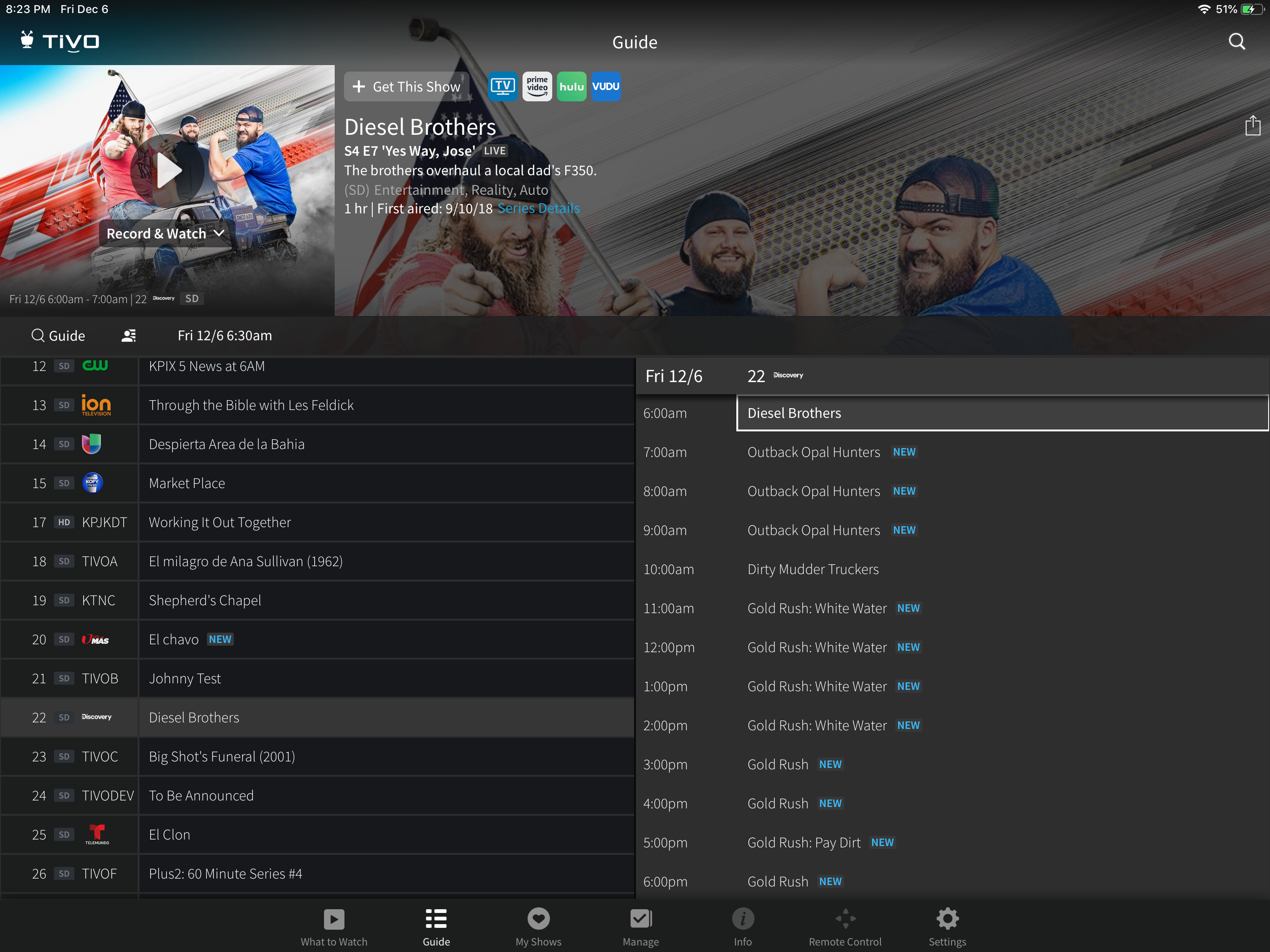The height and width of the screenshot is (952, 1270).
Task: Open the Remote Control tab
Action: [x=845, y=927]
